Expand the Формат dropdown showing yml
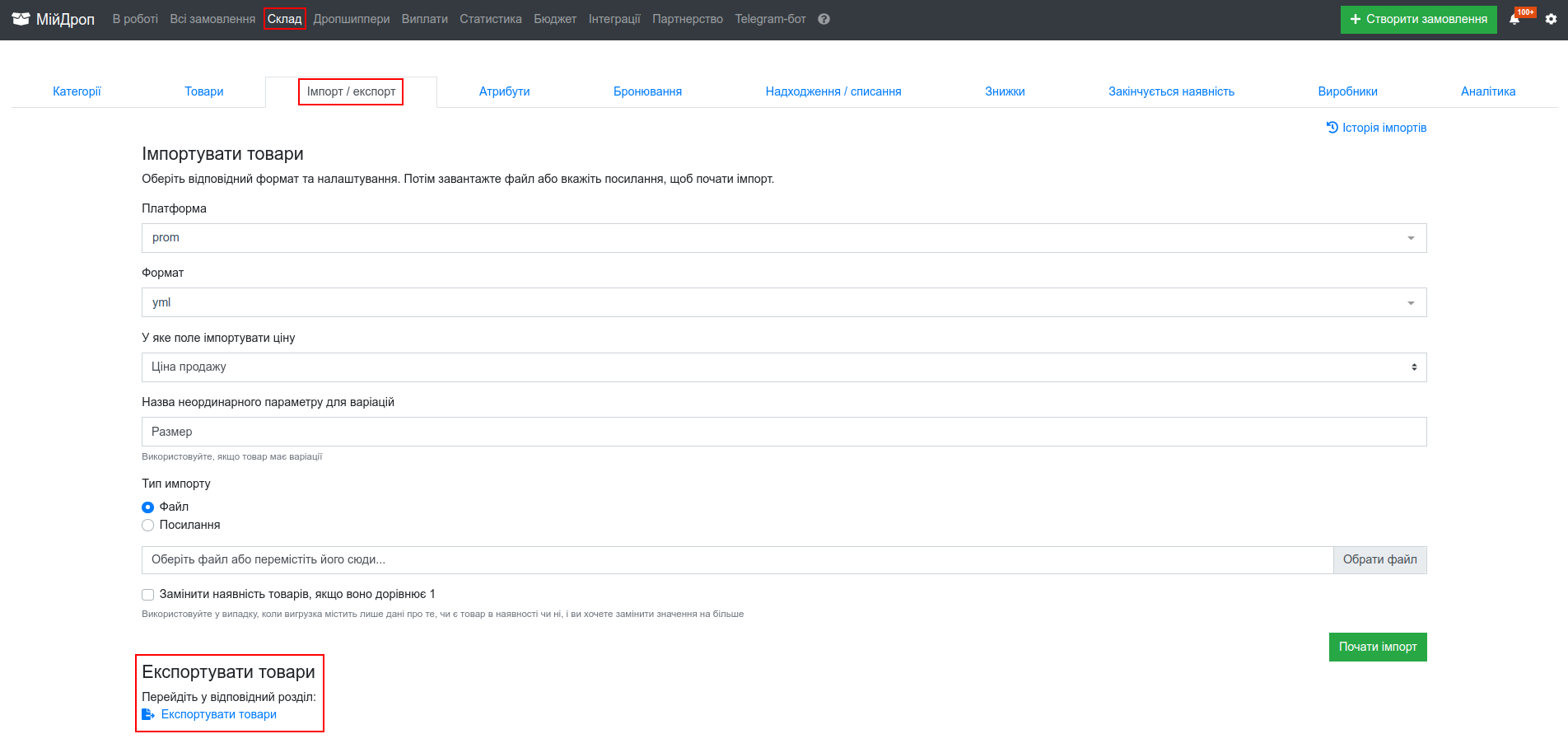1568x748 pixels. click(784, 302)
